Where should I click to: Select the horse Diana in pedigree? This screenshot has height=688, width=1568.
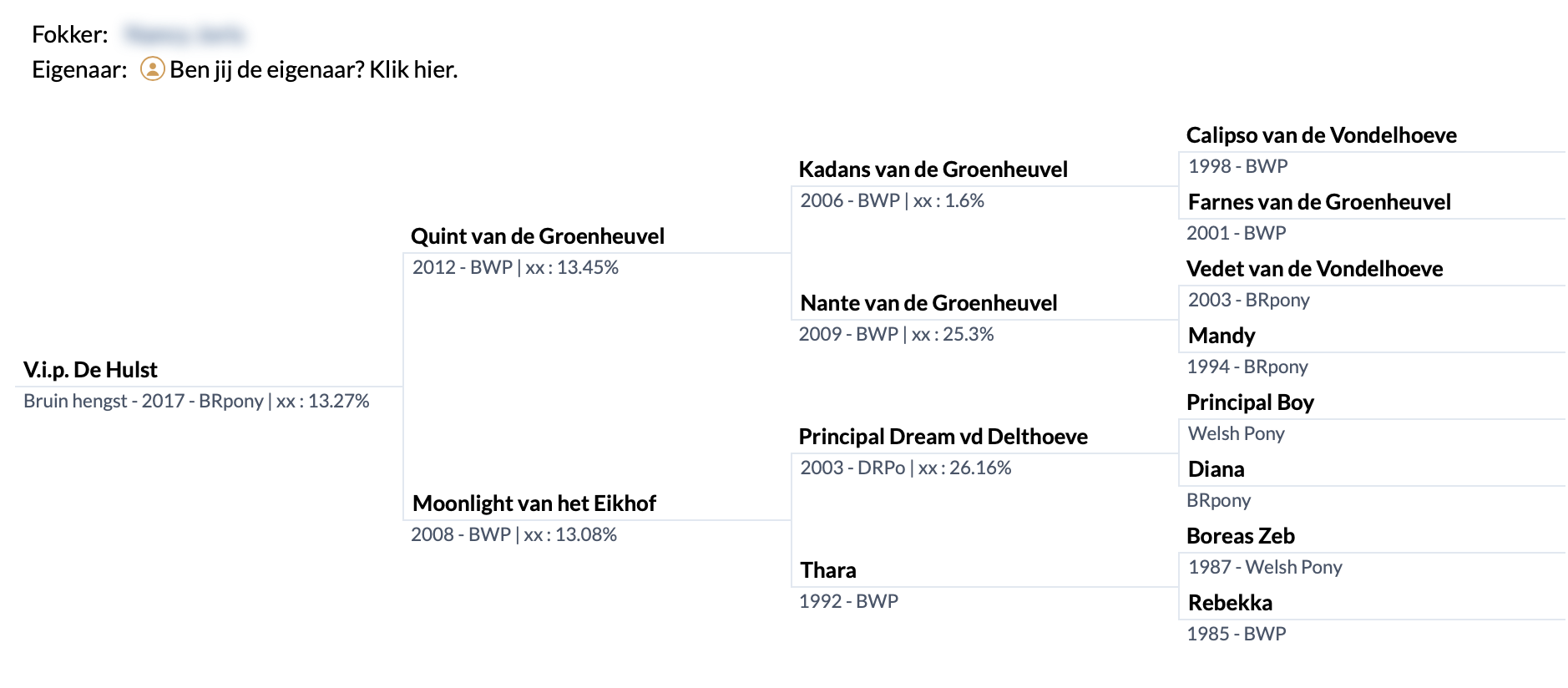point(1216,469)
